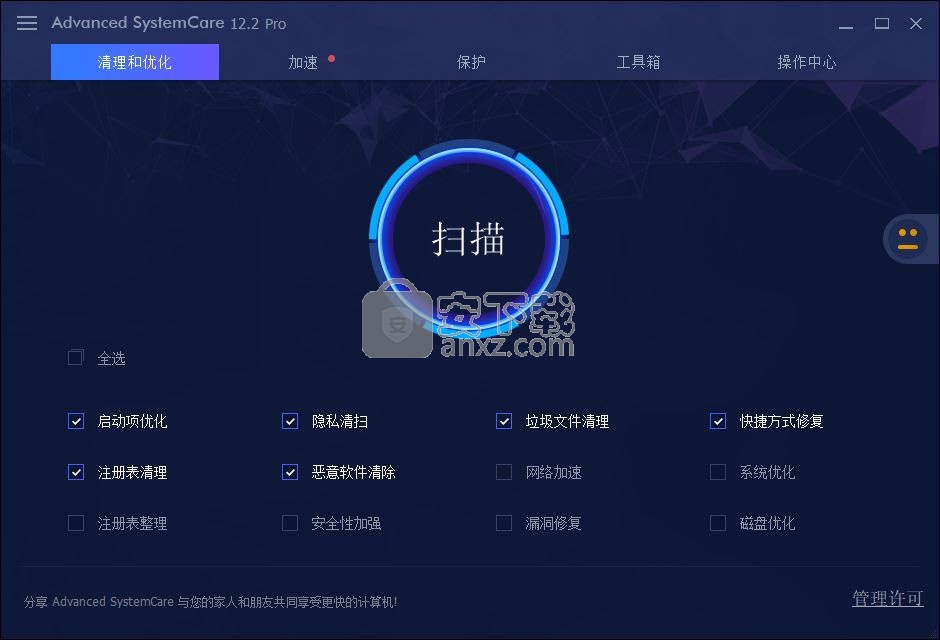This screenshot has width=940, height=640.
Task: Enable the 漏洞修复 checkbox
Action: (504, 523)
